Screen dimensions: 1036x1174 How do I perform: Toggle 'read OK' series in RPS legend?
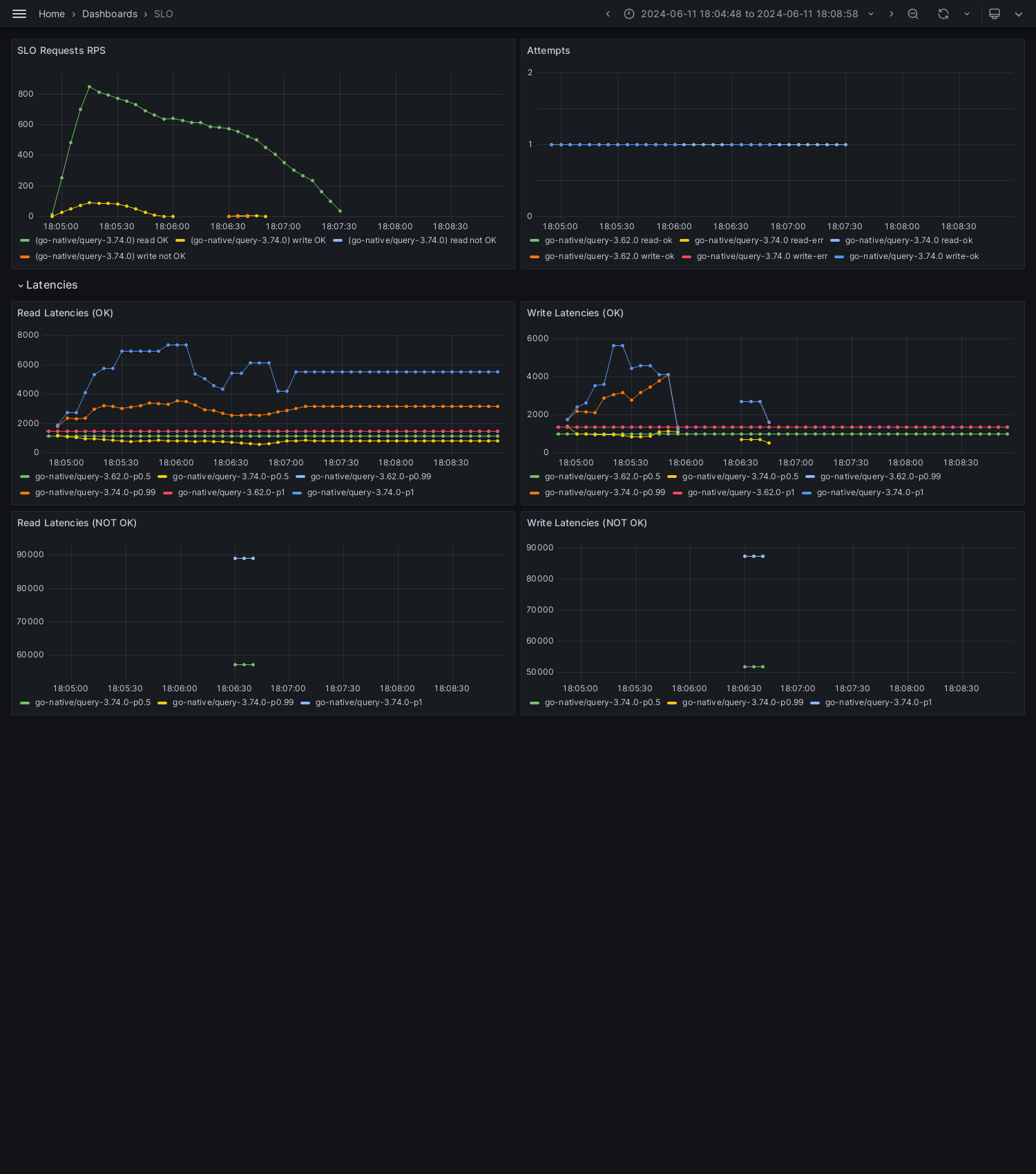click(x=102, y=240)
